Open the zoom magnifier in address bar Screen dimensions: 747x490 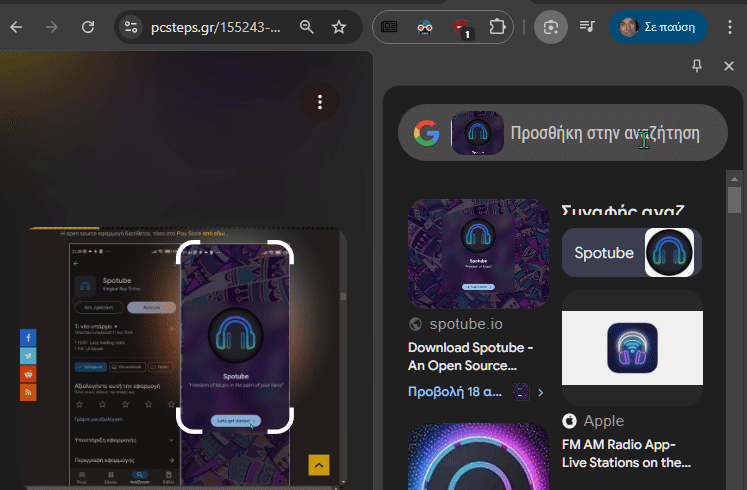coord(306,27)
